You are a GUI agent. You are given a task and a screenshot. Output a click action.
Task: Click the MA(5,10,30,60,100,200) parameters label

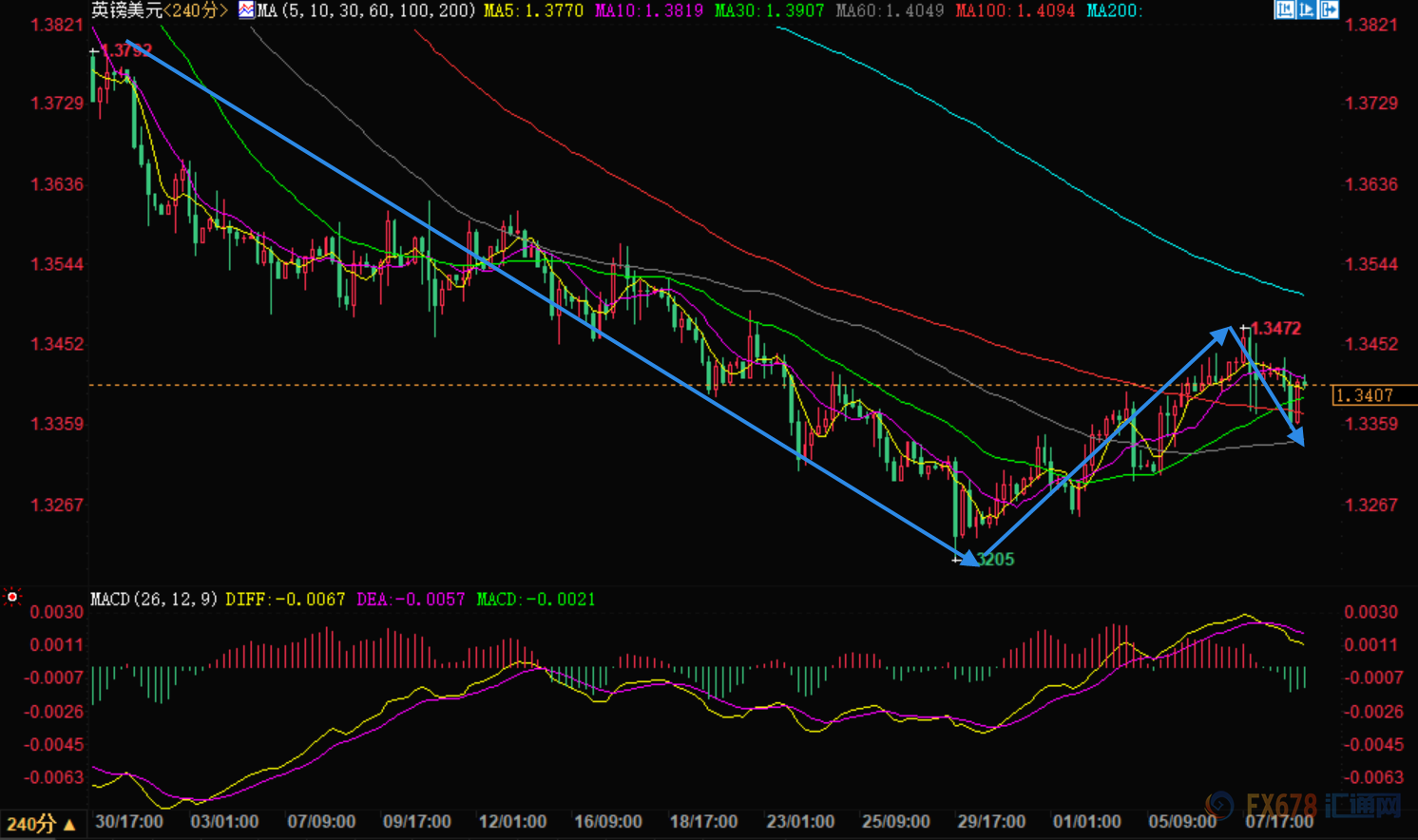coord(366,10)
